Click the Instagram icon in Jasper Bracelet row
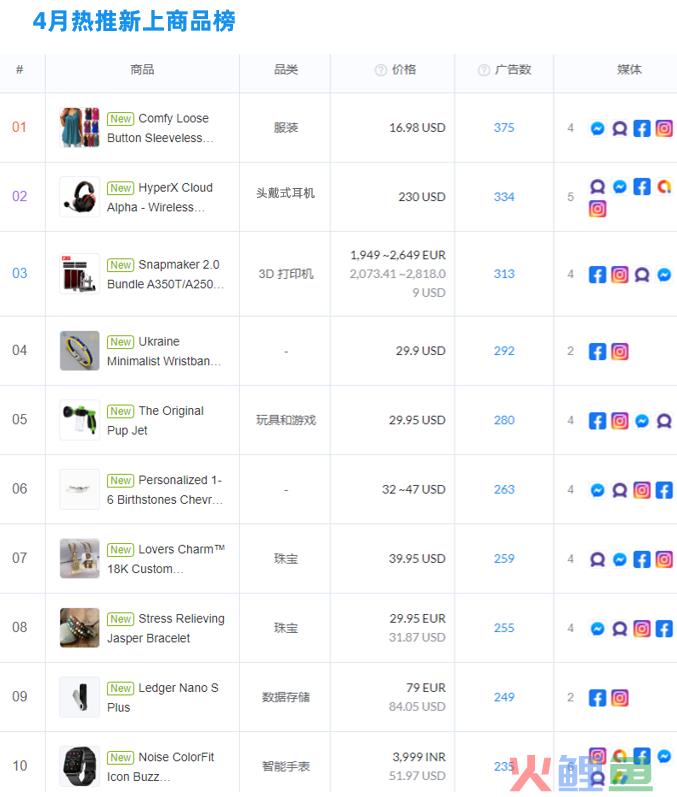The width and height of the screenshot is (677, 797). (642, 629)
